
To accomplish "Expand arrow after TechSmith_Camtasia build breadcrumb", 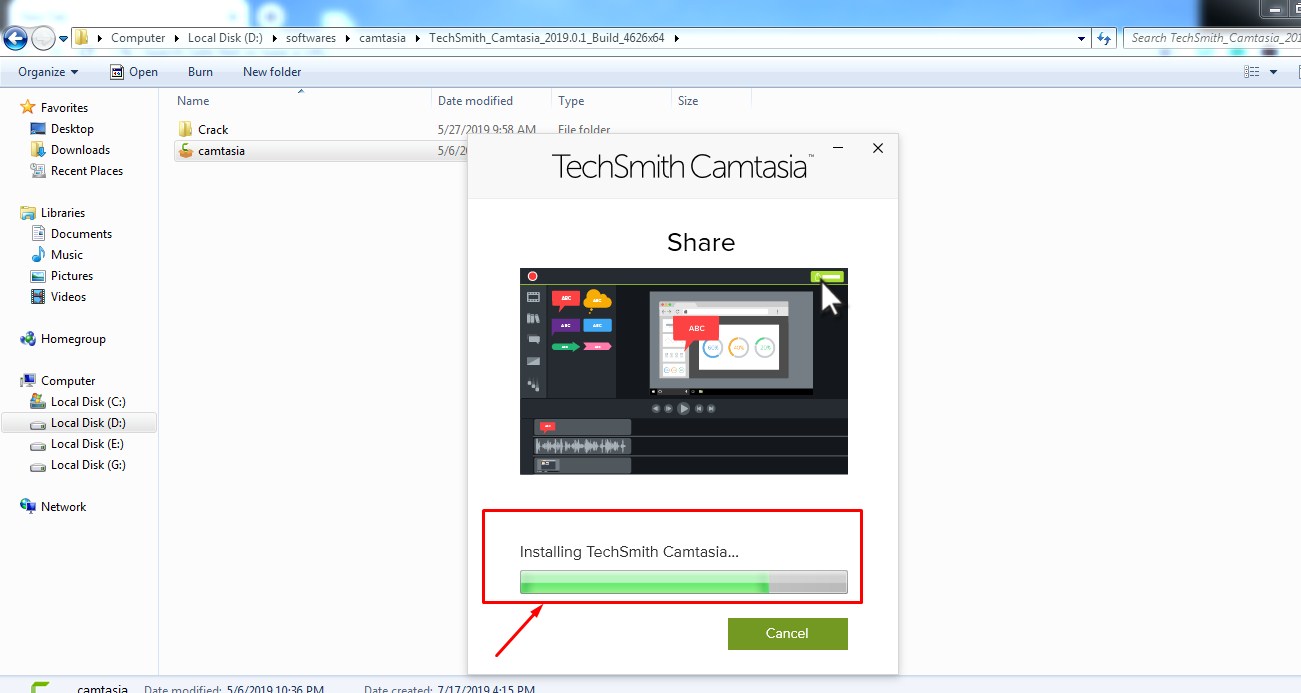I will (677, 38).
